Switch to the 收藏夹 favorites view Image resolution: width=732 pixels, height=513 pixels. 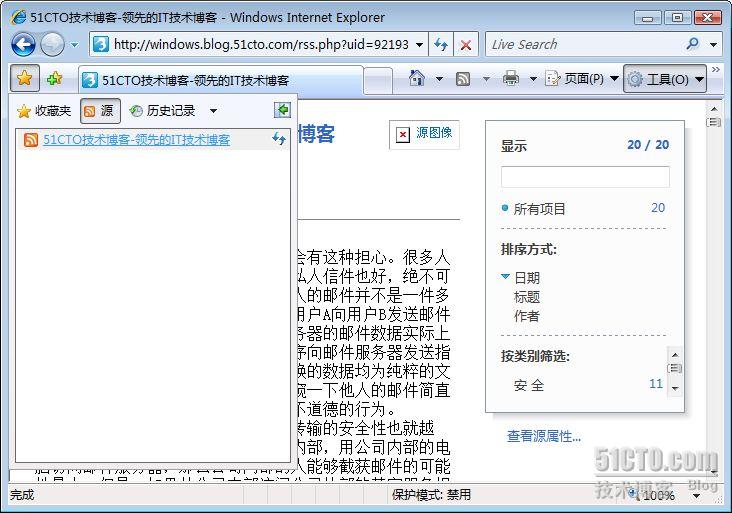coord(44,111)
